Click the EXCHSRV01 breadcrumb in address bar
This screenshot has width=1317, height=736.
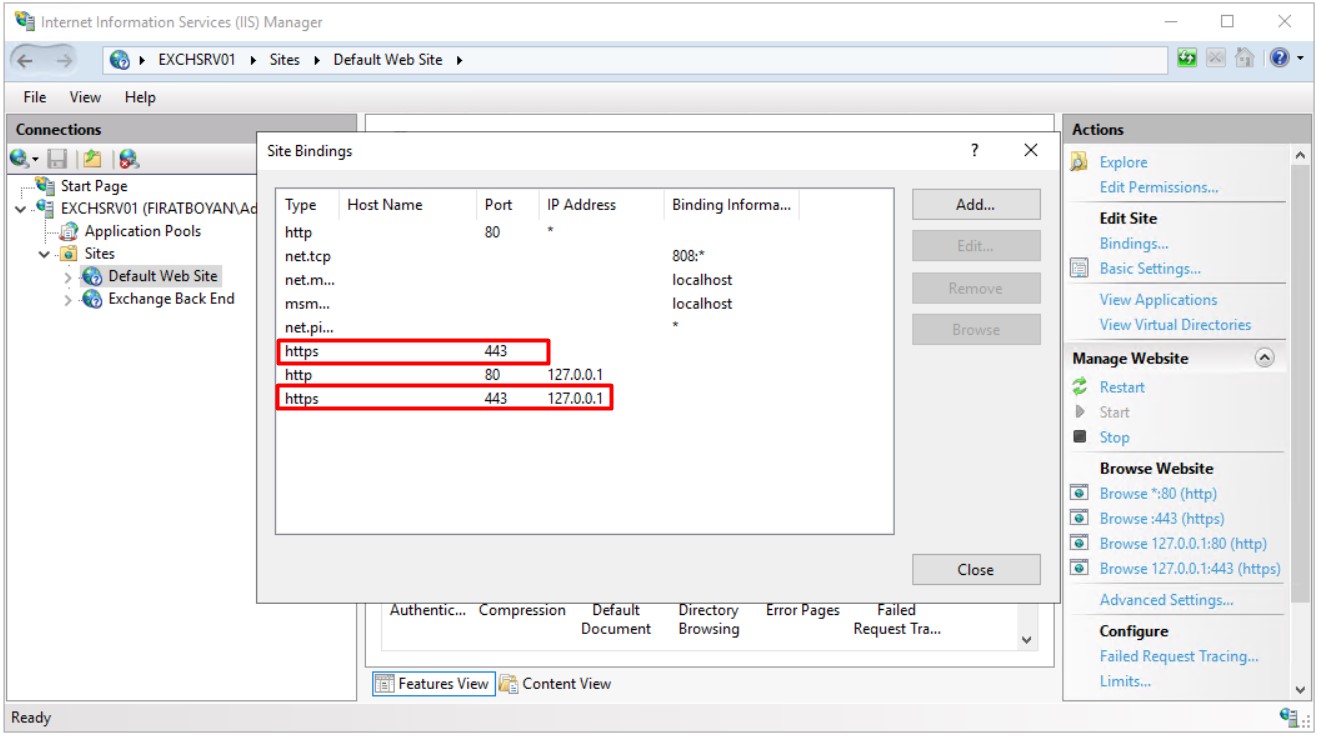[x=196, y=60]
